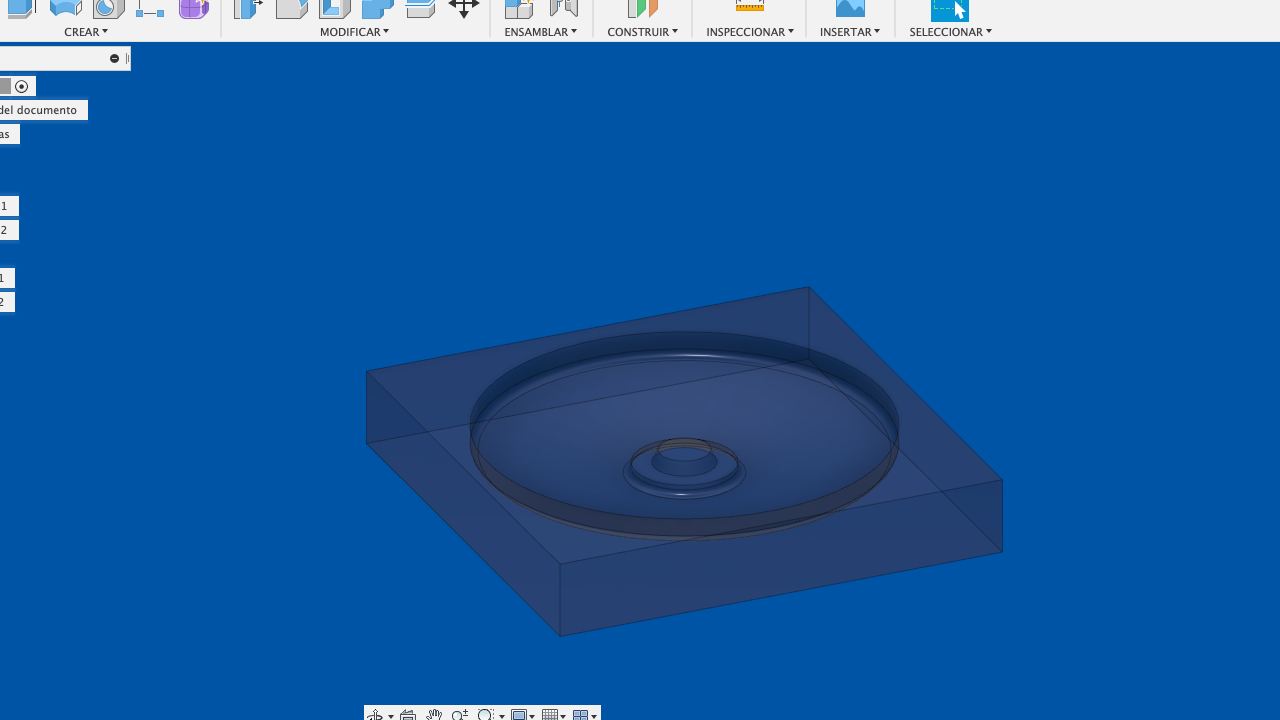Expand the ENSAMBLAR dropdown
The width and height of the screenshot is (1280, 720).
tap(540, 32)
